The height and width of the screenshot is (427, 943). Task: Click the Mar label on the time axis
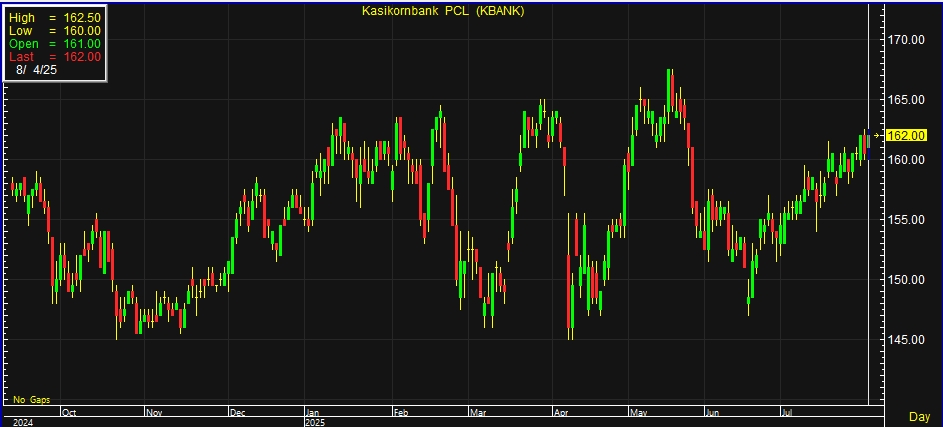coord(479,413)
